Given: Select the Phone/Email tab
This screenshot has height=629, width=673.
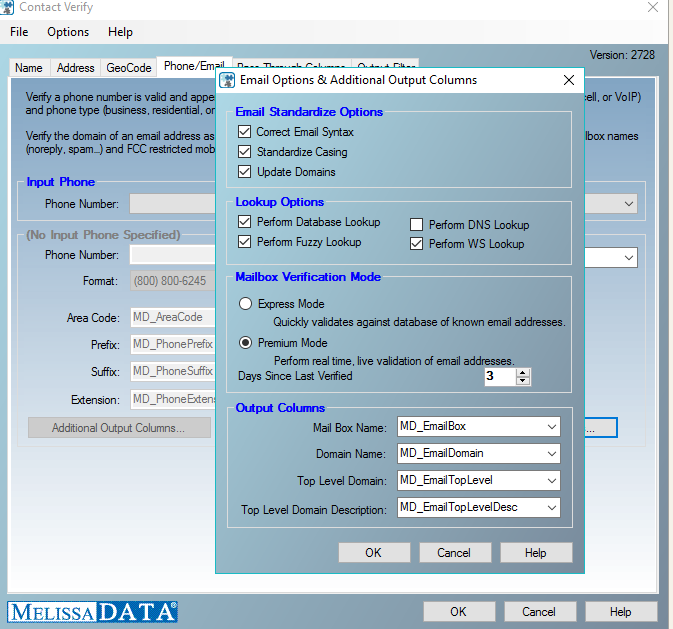Looking at the screenshot, I should 194,66.
